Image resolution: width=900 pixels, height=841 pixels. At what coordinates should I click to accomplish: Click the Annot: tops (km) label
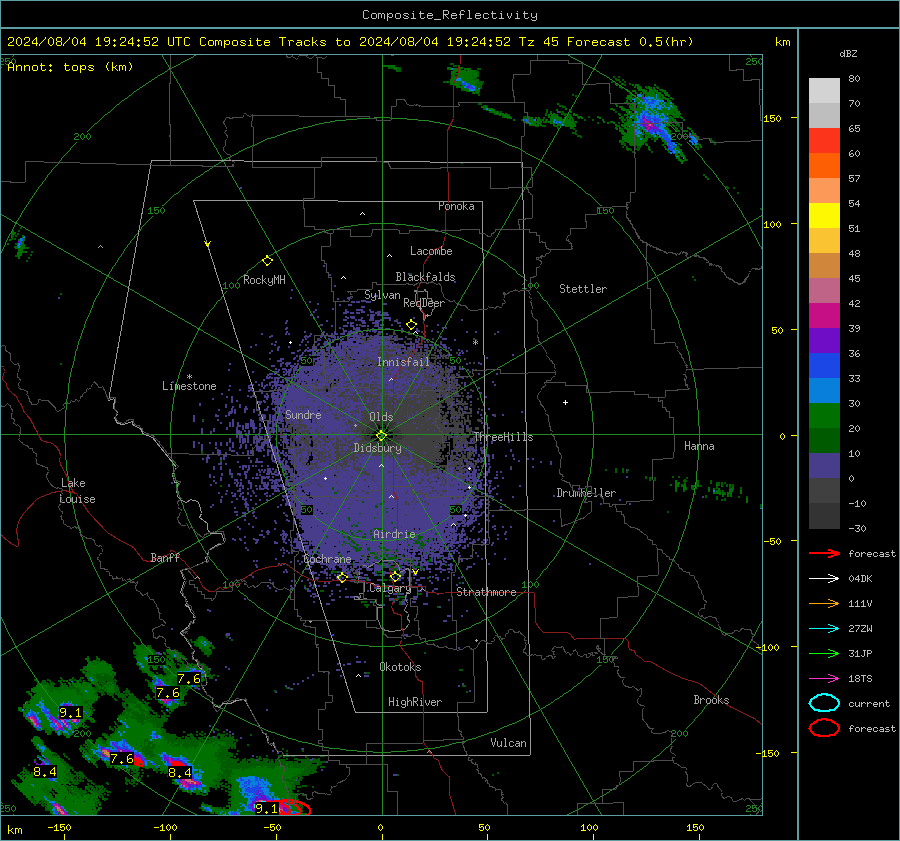coord(70,67)
